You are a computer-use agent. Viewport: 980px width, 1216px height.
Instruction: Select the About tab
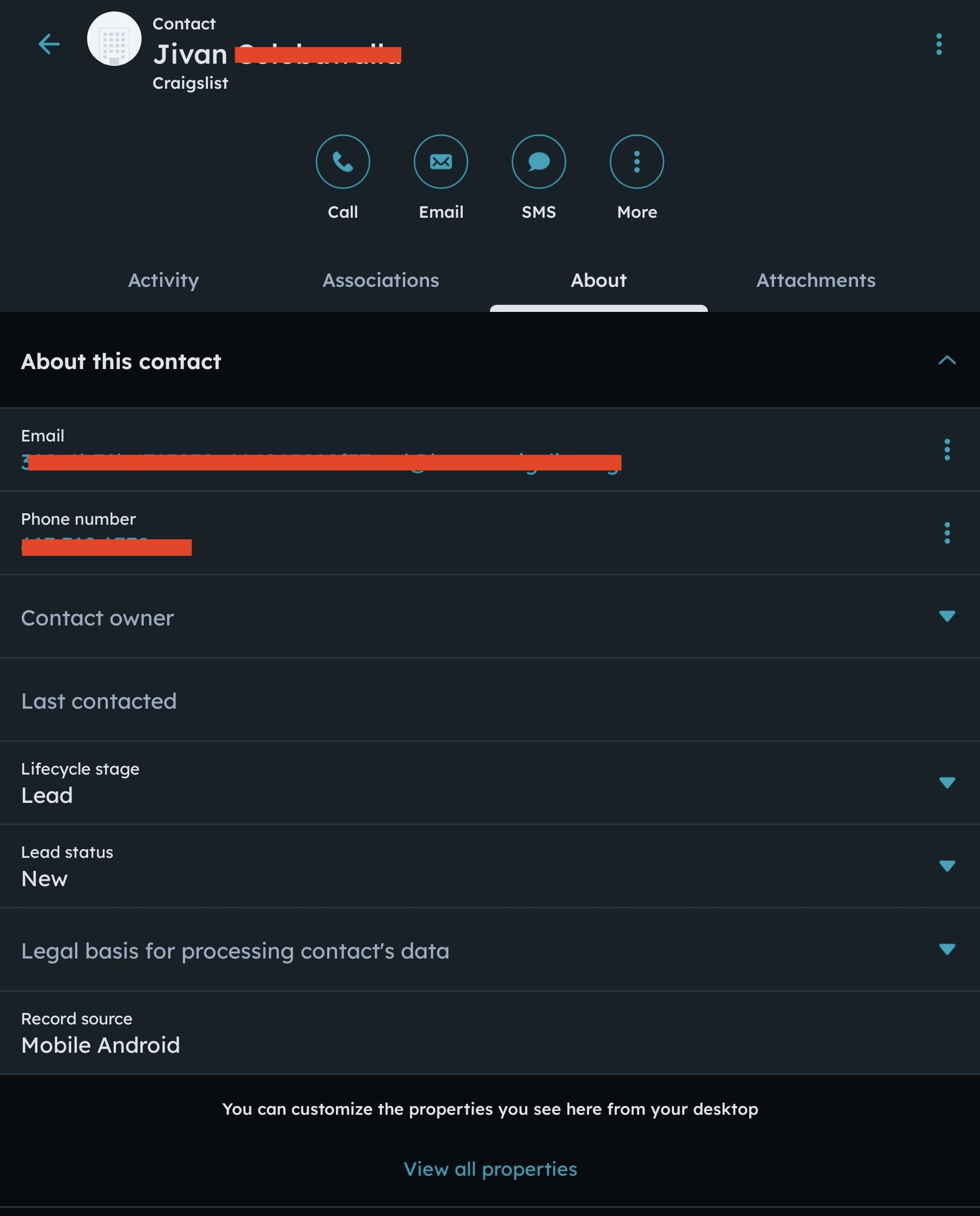[x=598, y=280]
